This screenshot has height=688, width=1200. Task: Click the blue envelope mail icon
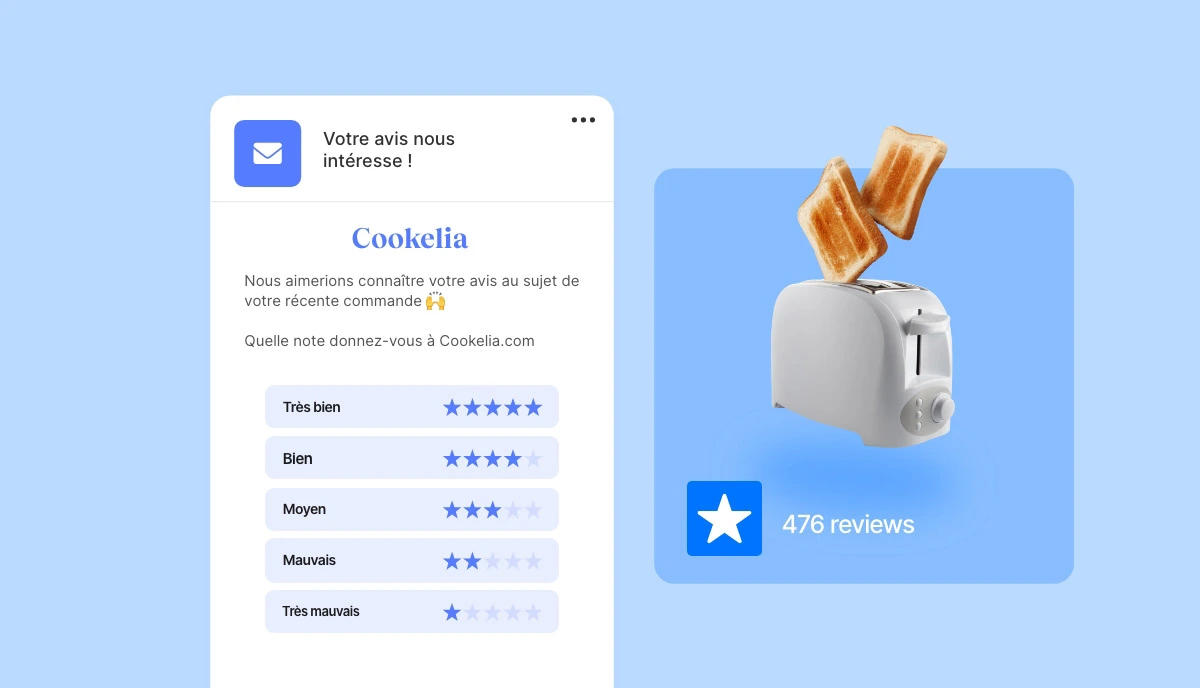(267, 153)
